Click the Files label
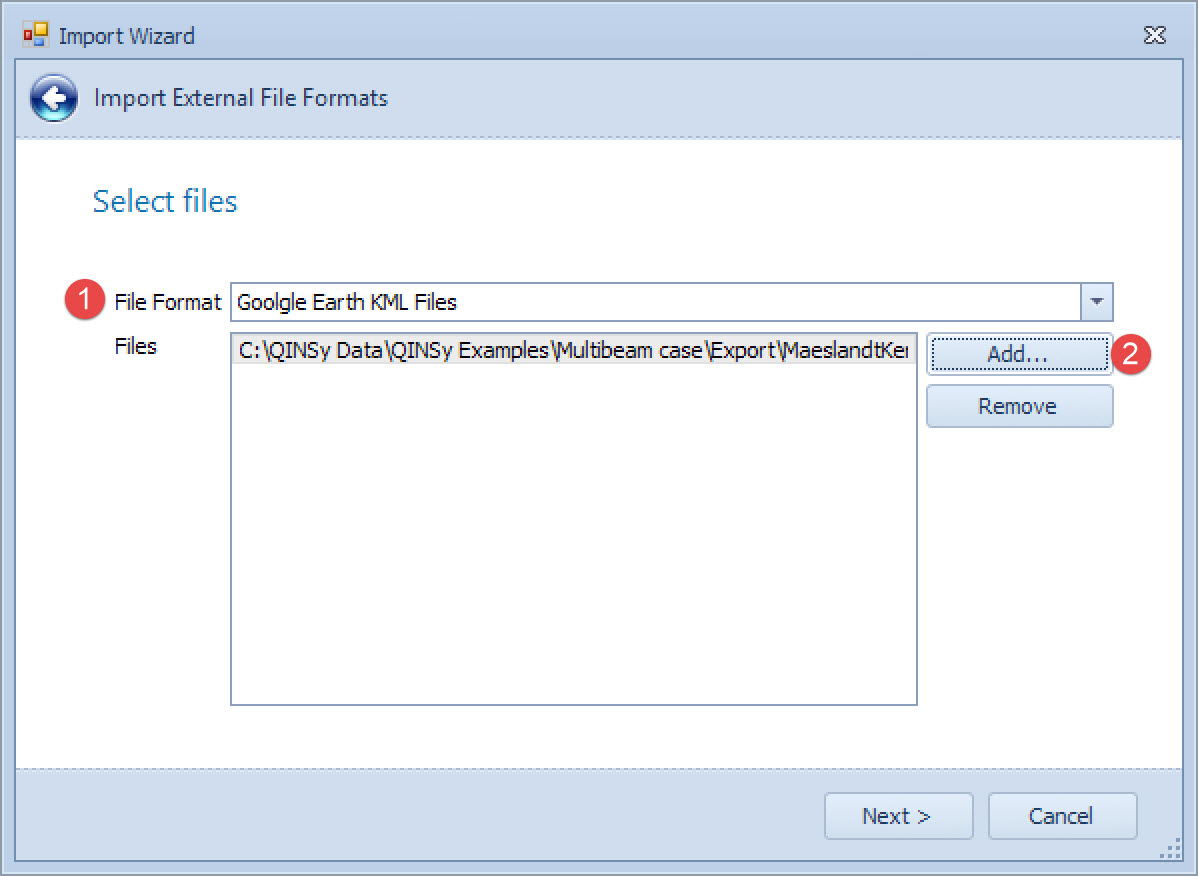Screen dimensions: 1198x876 point(136,347)
